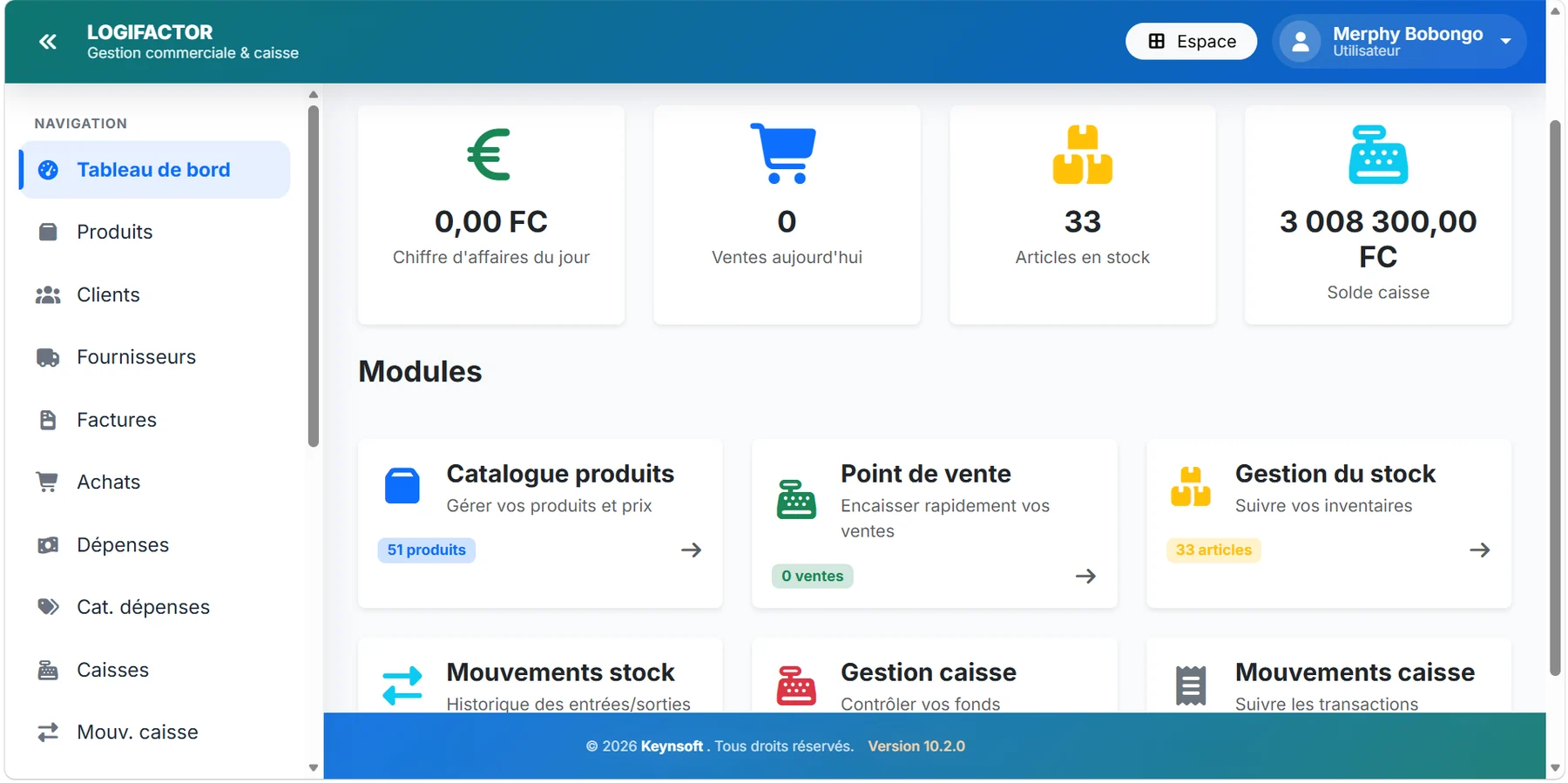
Task: Click the main page scrollbar thumb
Action: (x=1555, y=398)
